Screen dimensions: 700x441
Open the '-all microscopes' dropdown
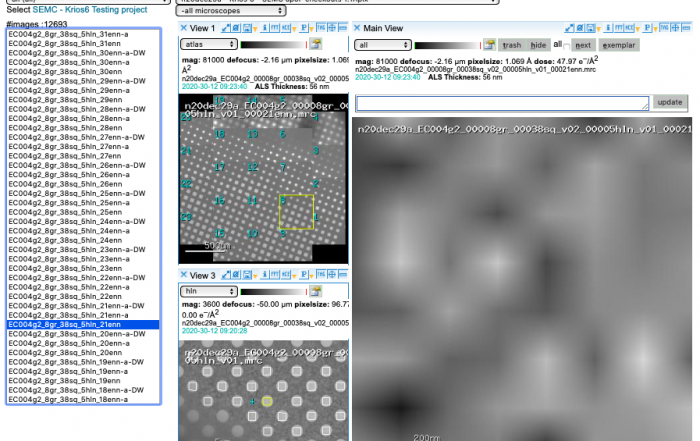pos(231,11)
